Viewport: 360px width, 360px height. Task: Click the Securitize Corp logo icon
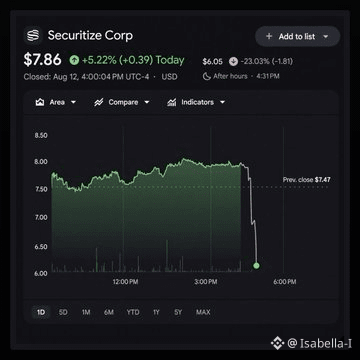coord(33,35)
